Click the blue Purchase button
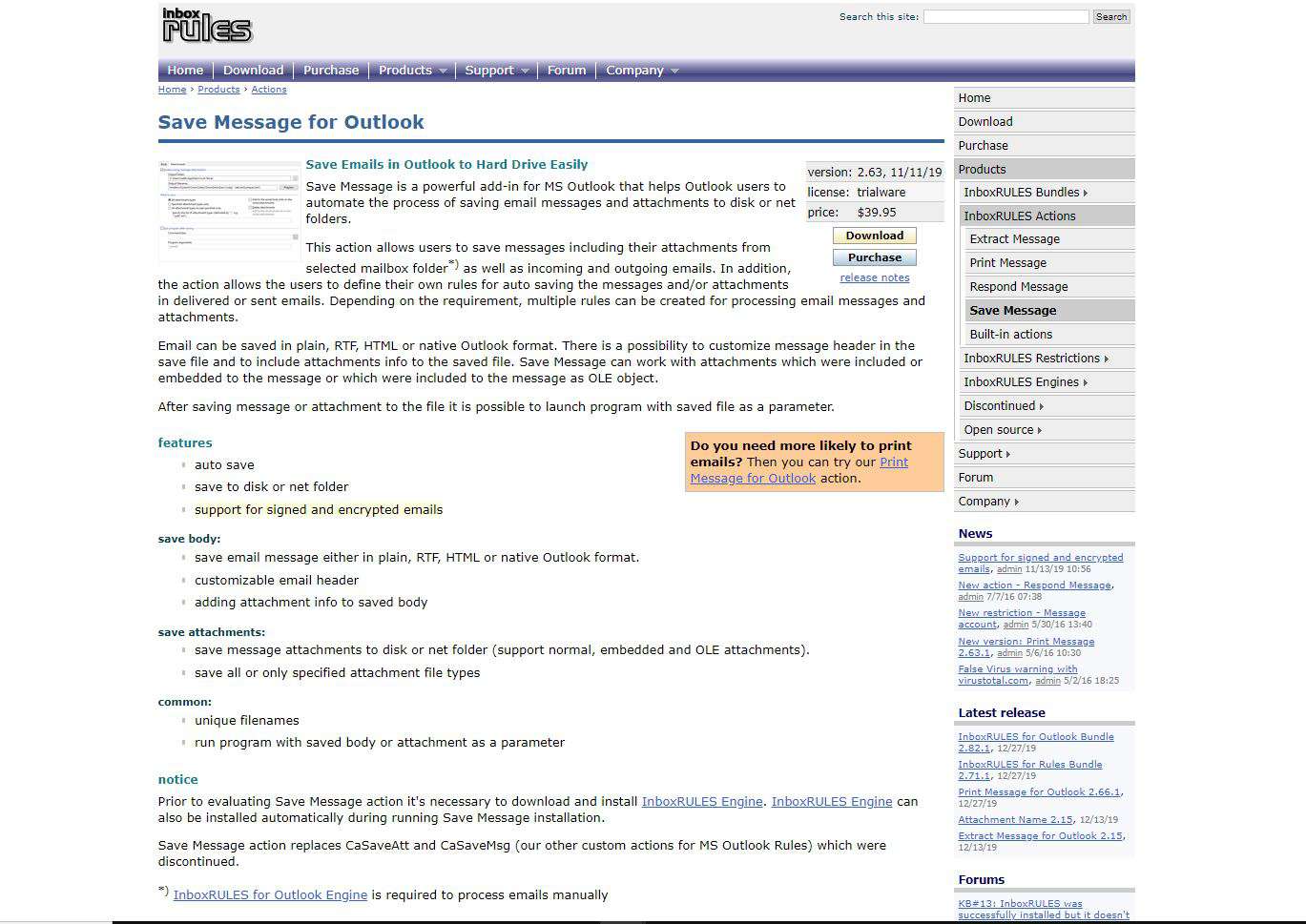 click(x=875, y=257)
